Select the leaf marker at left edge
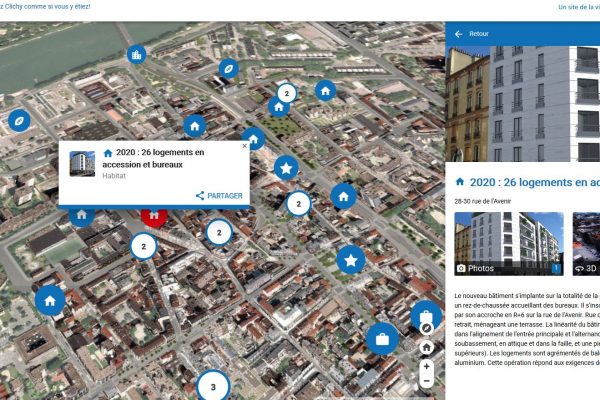 pos(18,120)
